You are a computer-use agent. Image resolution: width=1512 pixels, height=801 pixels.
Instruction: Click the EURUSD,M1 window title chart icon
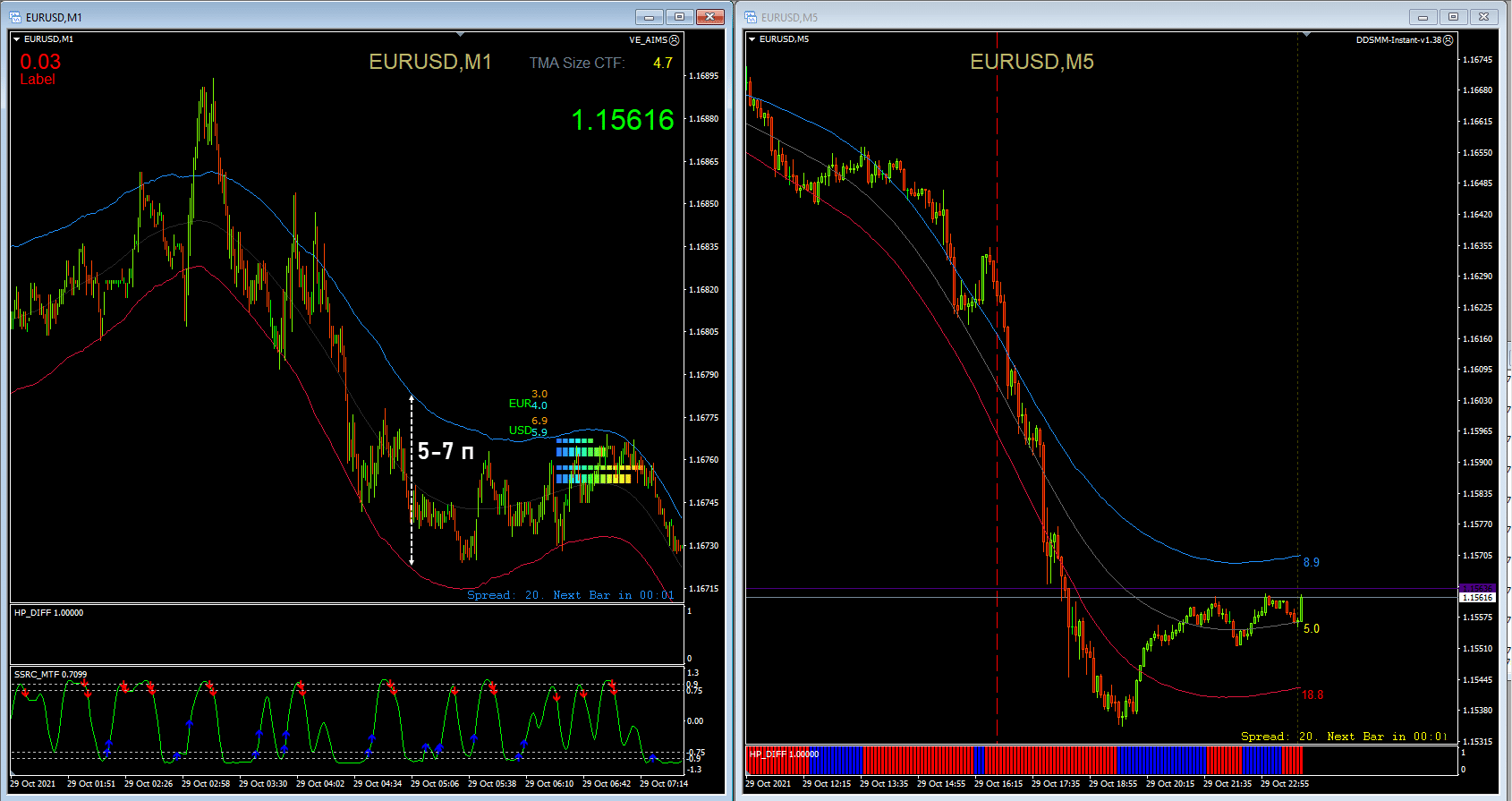coord(15,17)
